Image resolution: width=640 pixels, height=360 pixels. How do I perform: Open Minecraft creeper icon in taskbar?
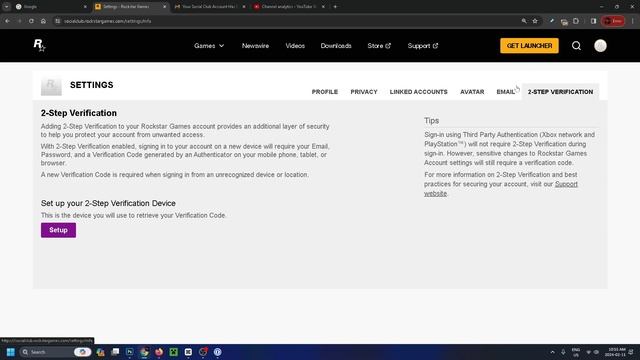click(x=173, y=352)
